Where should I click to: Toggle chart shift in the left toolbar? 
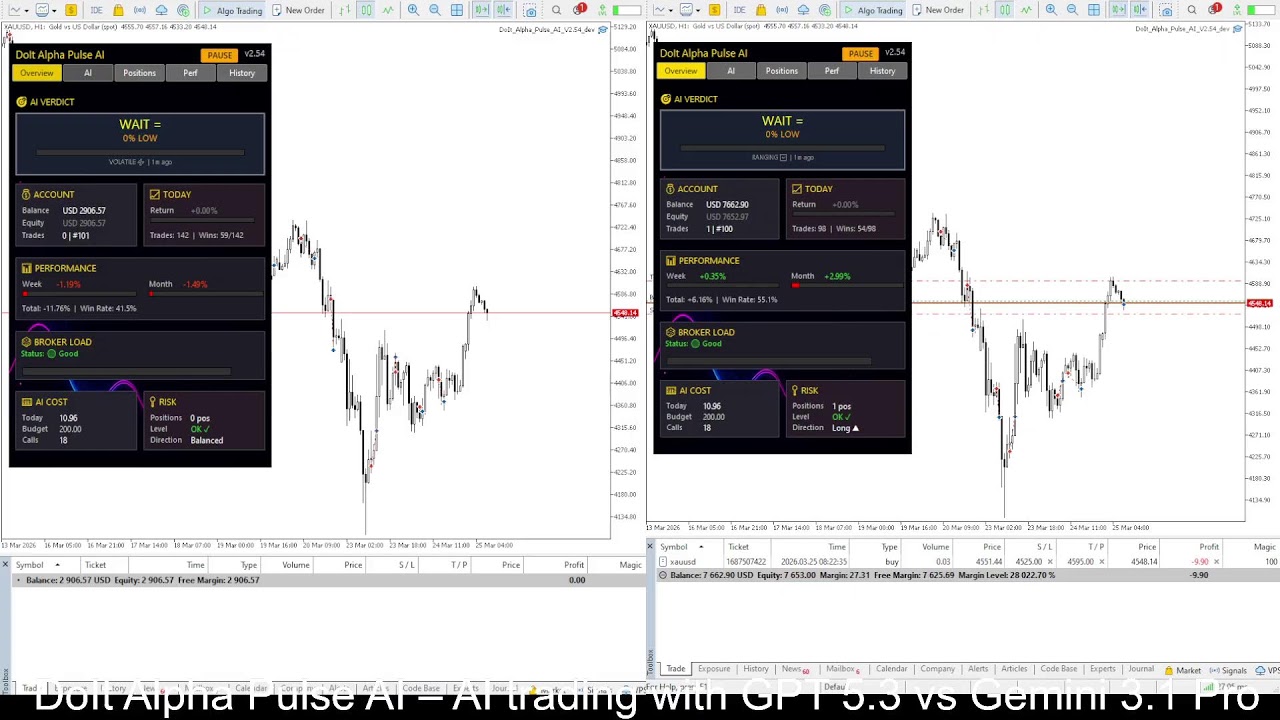(x=504, y=10)
